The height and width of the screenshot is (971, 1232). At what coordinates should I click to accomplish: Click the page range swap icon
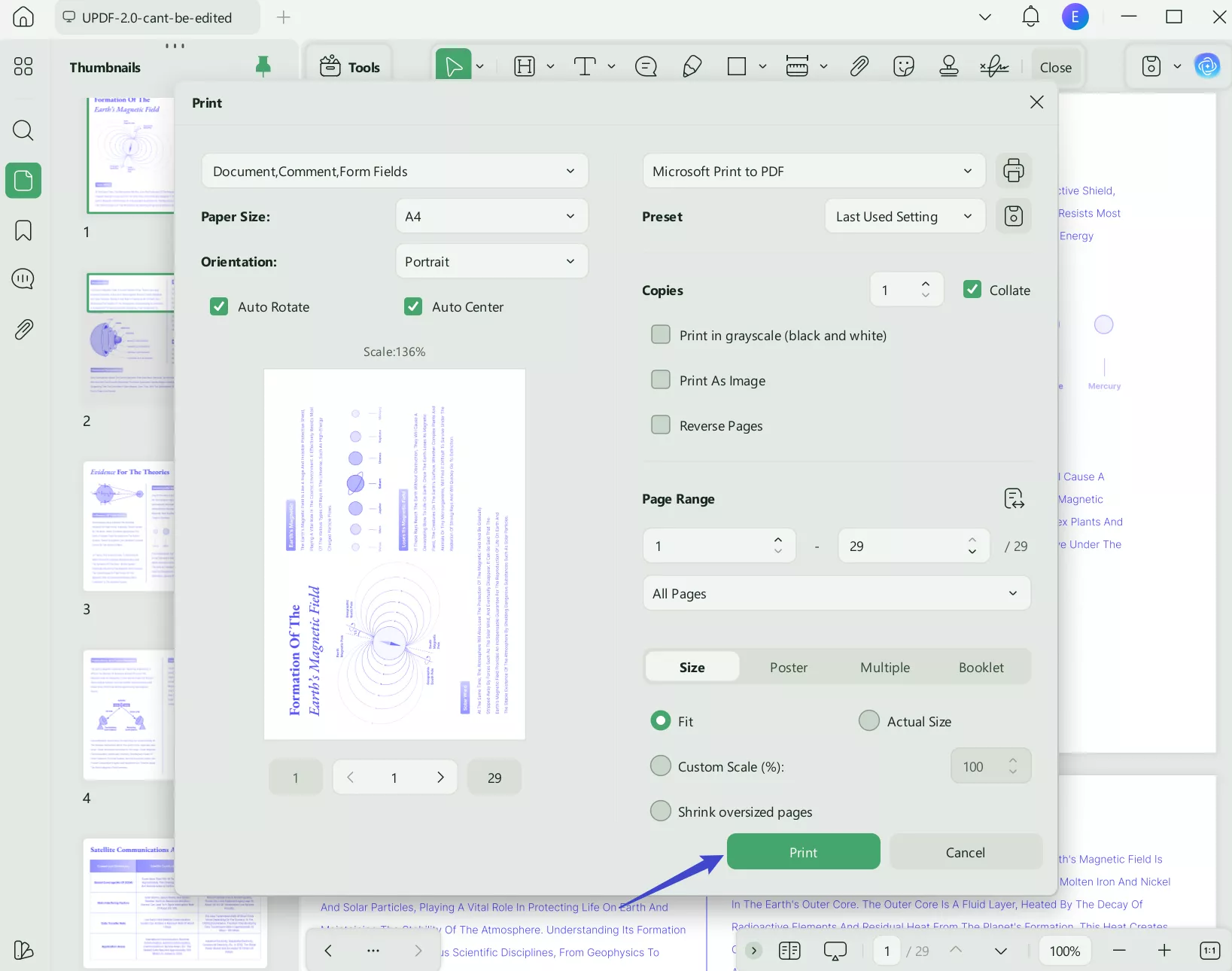coord(1014,498)
